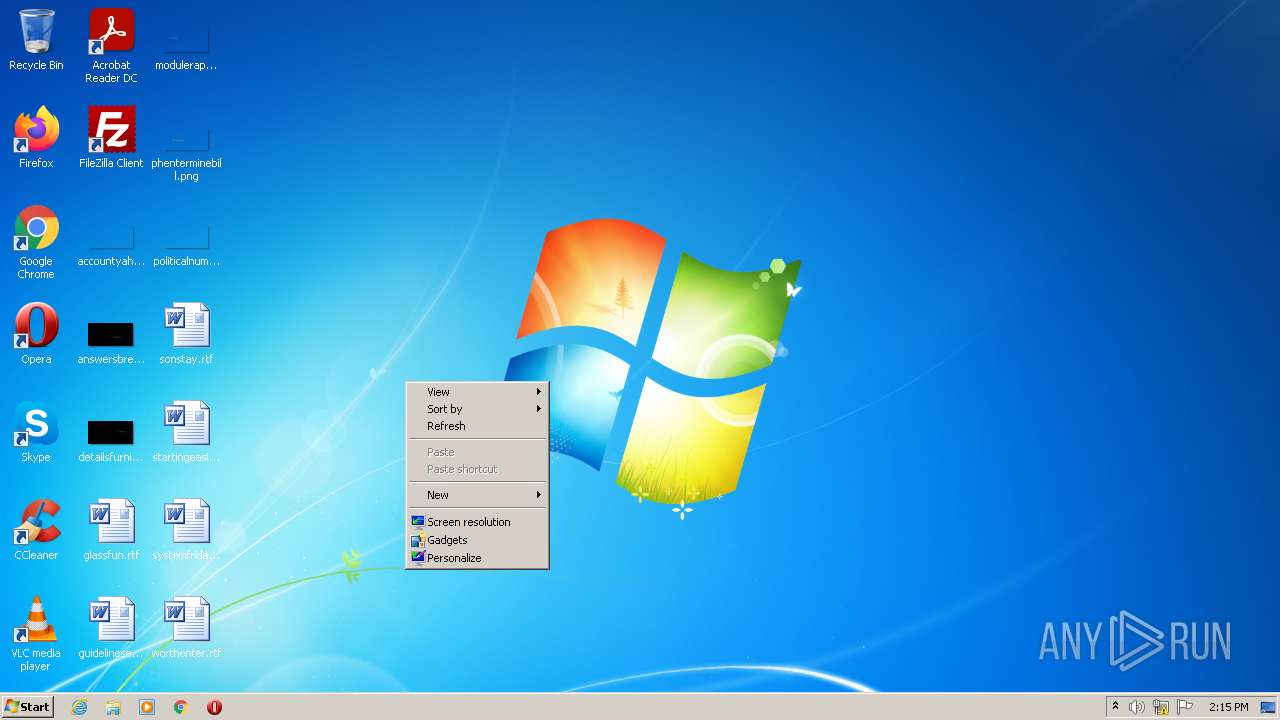The width and height of the screenshot is (1280, 720).
Task: Select the Firefox desktop shortcut
Action: [36, 138]
